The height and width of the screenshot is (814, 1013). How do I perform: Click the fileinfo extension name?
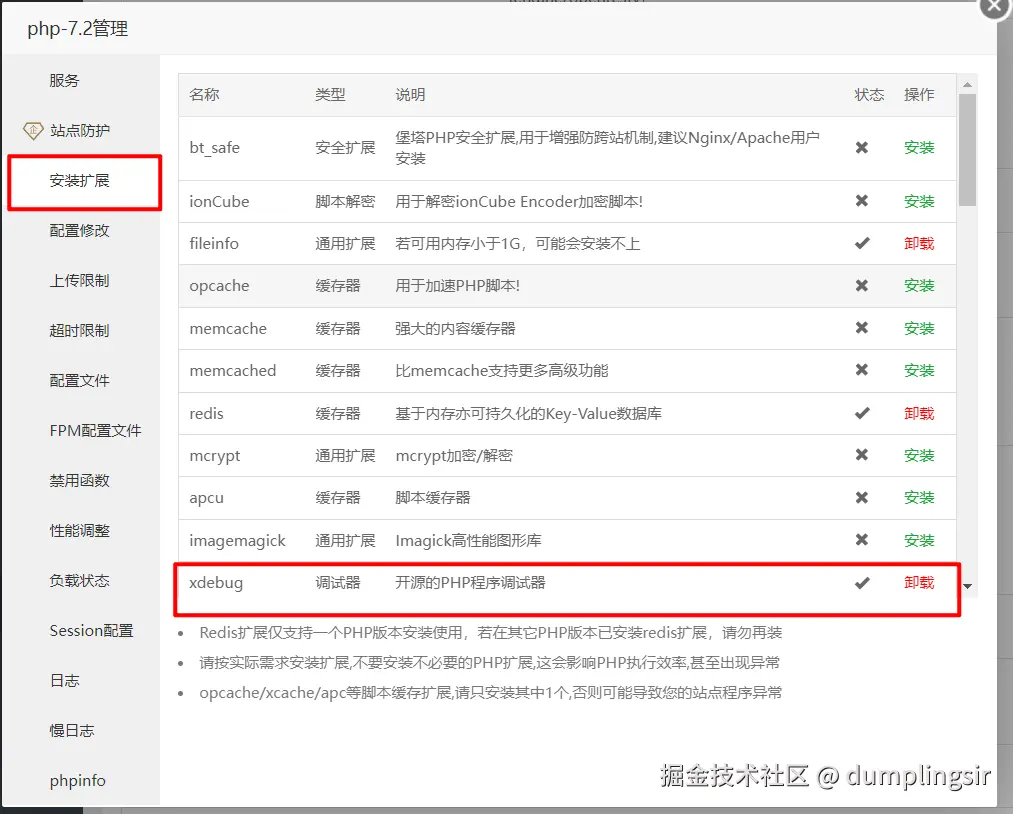(214, 244)
